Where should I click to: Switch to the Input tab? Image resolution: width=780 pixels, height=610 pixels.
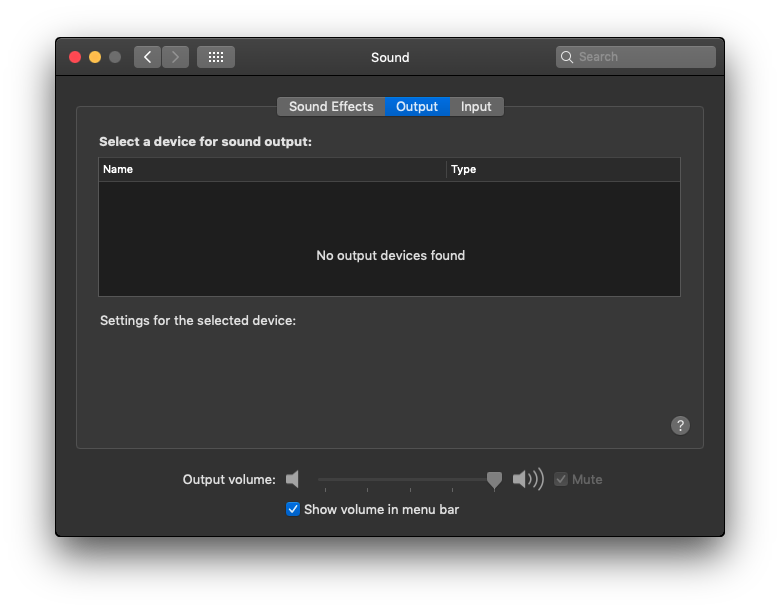(x=476, y=106)
